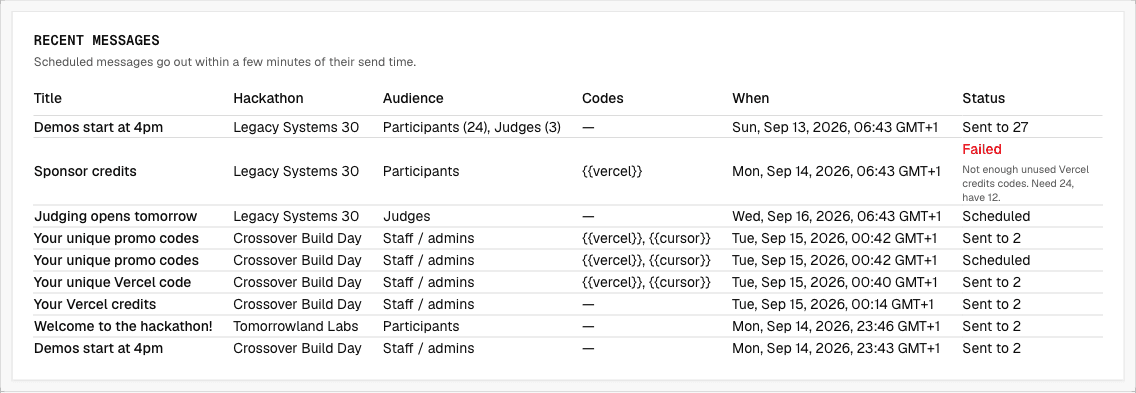1136x393 pixels.
Task: Select the Crossover Build Day Demos start at 4pm title
Action: [99, 348]
